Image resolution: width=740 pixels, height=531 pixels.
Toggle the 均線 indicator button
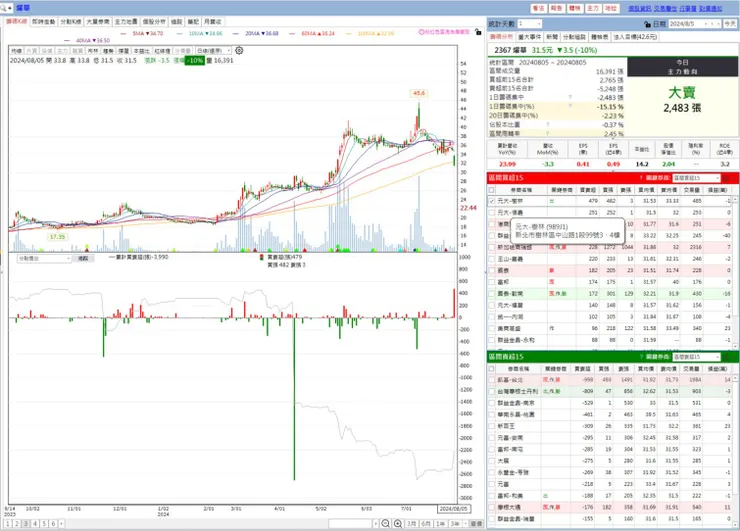(x=17, y=51)
